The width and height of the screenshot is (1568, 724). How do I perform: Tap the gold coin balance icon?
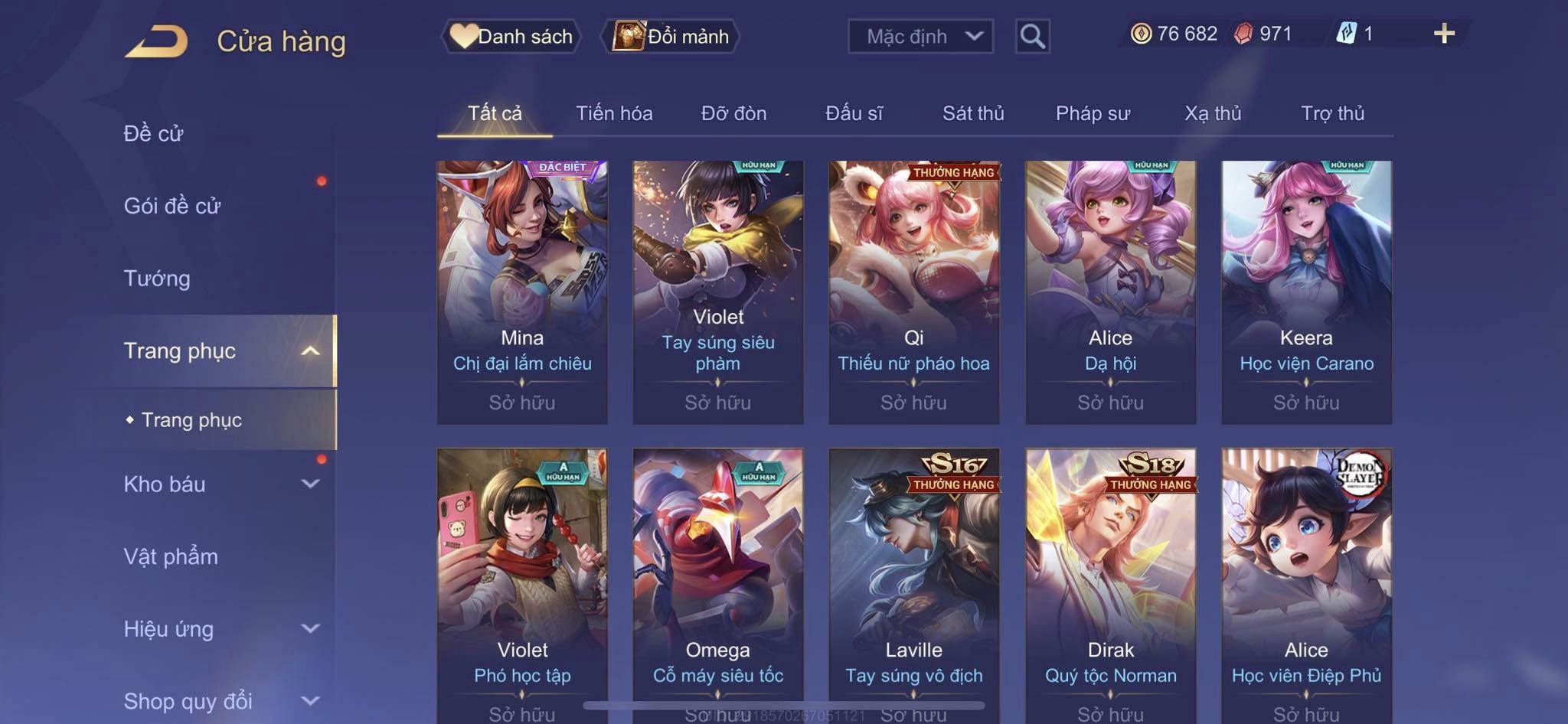1141,34
